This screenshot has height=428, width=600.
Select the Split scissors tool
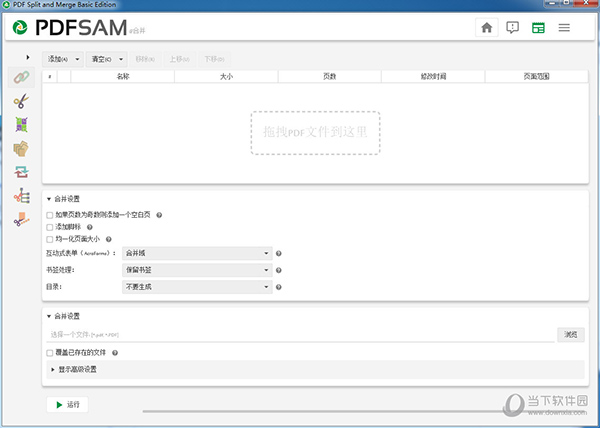pos(21,101)
